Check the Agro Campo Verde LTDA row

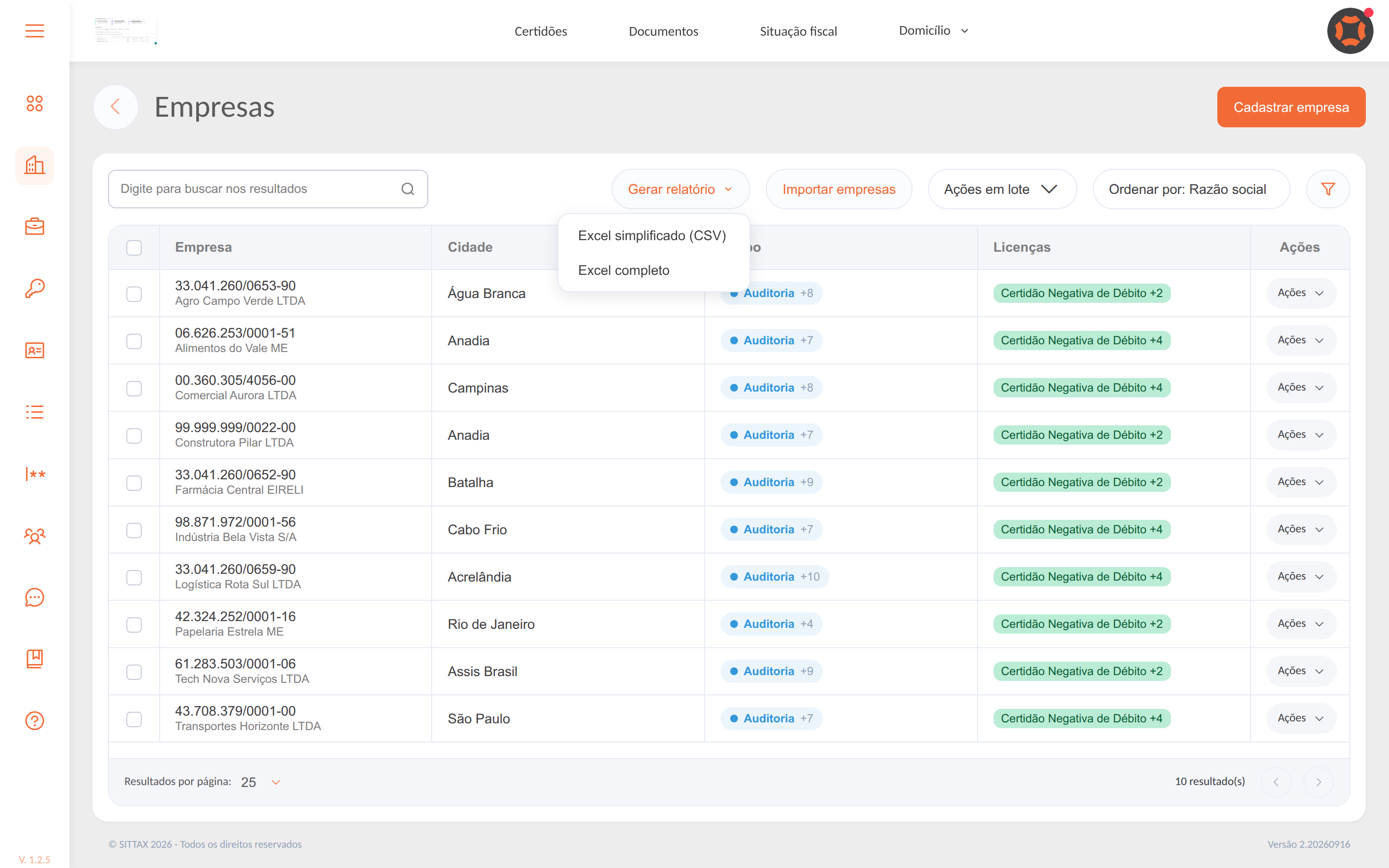(134, 294)
